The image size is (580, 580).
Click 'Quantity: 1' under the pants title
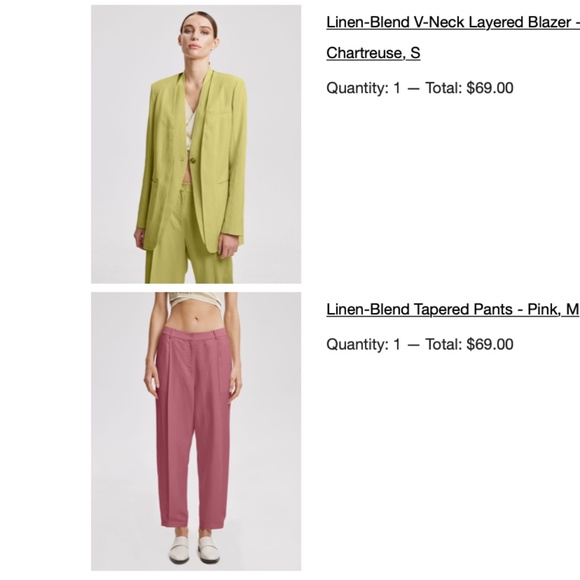[x=364, y=344]
